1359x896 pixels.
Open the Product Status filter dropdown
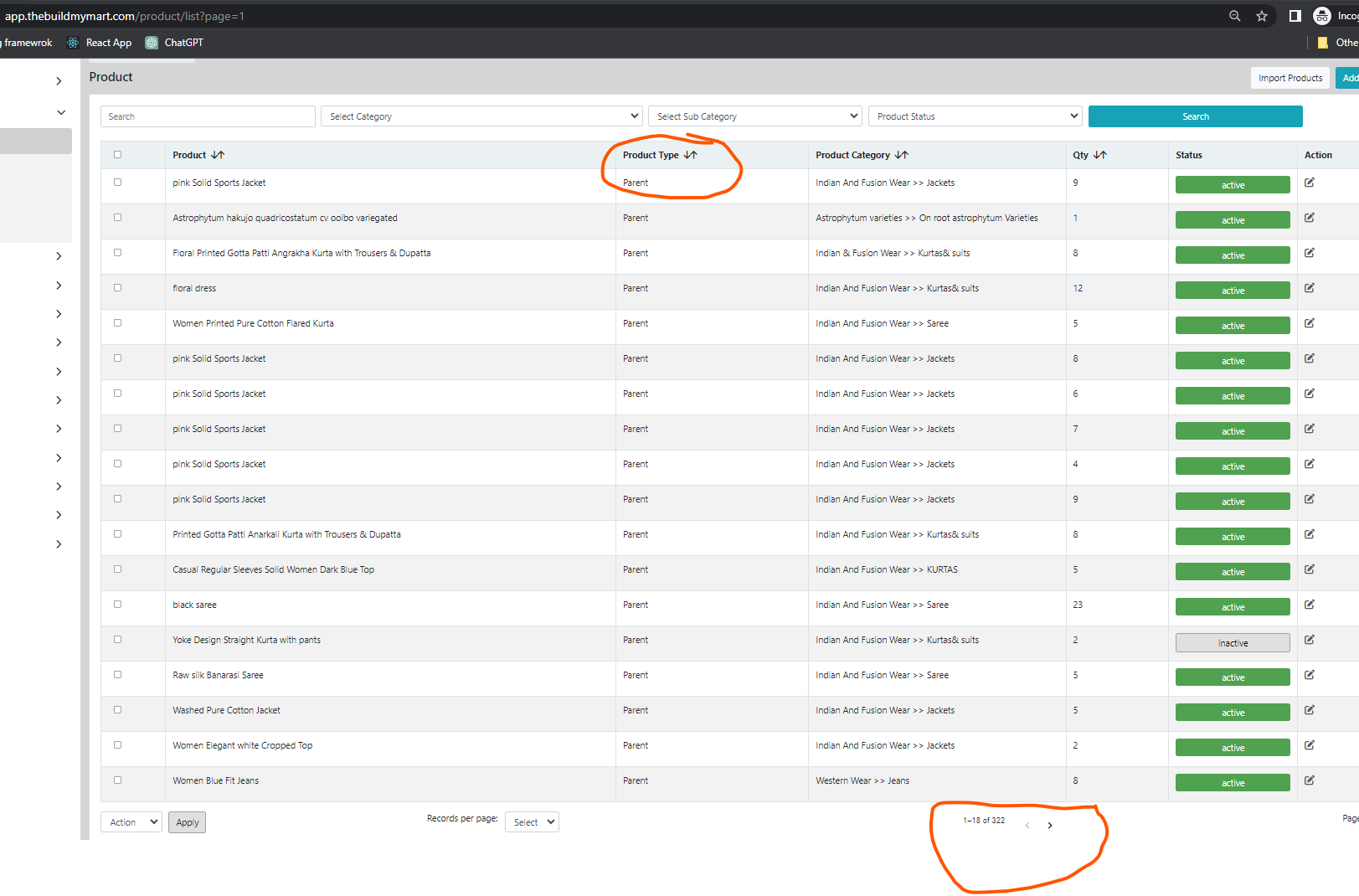tap(975, 116)
